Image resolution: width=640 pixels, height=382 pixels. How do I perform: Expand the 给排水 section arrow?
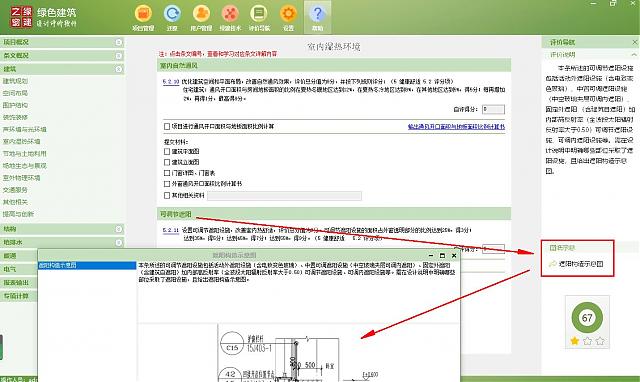(x=119, y=242)
